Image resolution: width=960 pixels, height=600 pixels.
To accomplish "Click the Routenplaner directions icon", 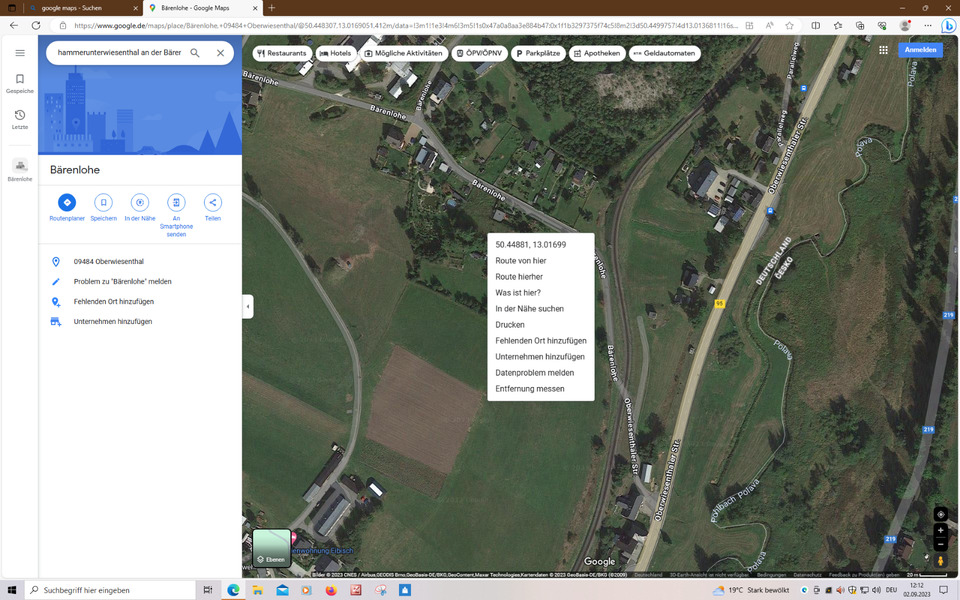I will [x=67, y=203].
